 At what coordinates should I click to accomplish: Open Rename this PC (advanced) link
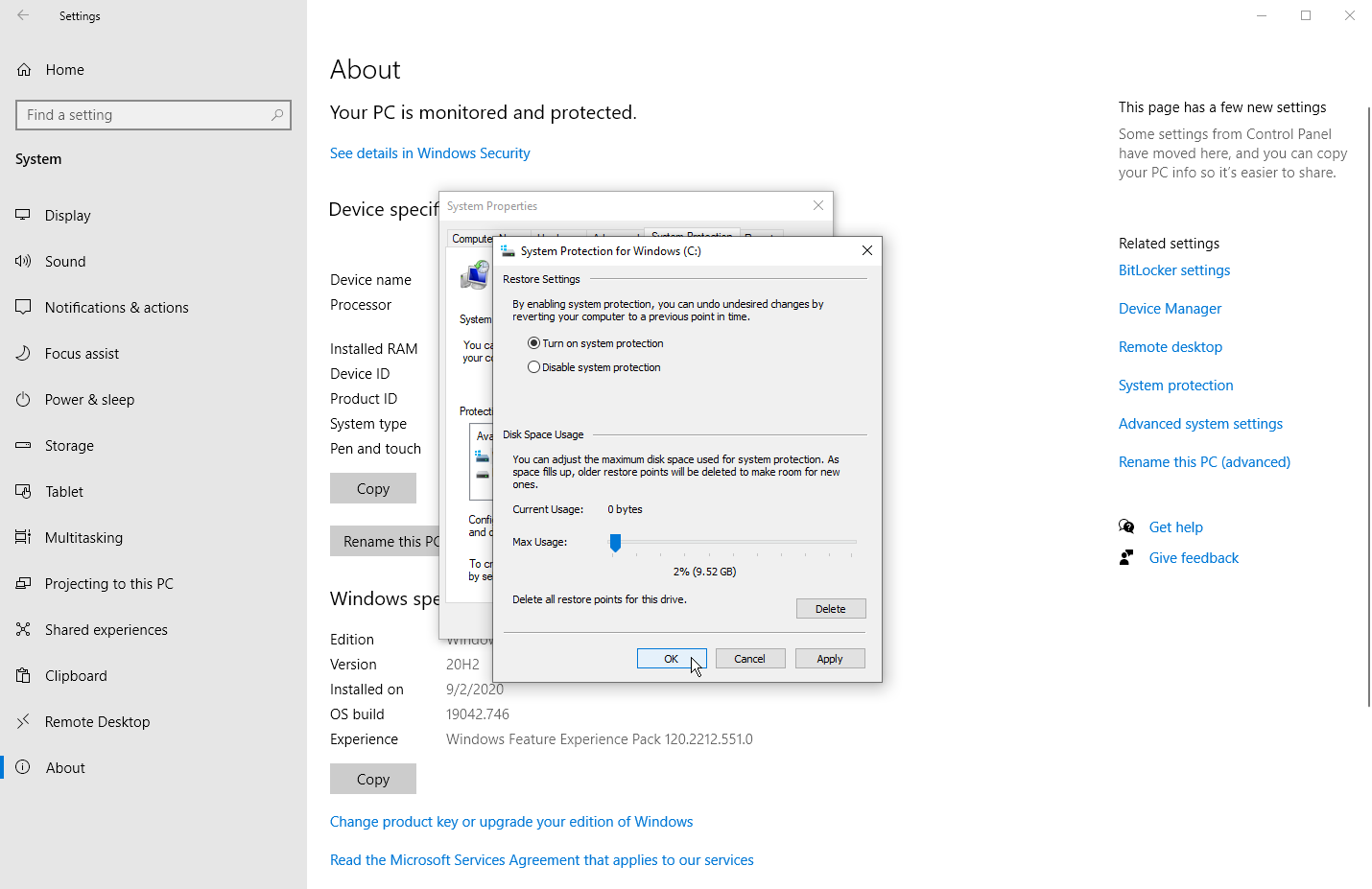tap(1204, 462)
